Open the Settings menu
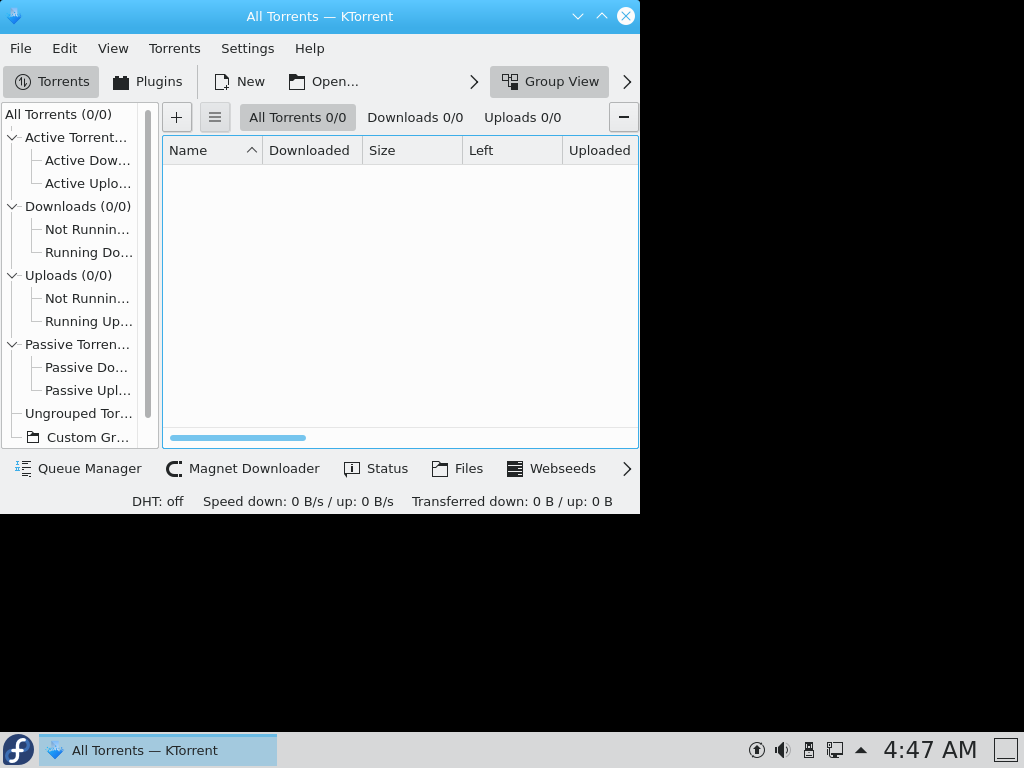 point(248,49)
